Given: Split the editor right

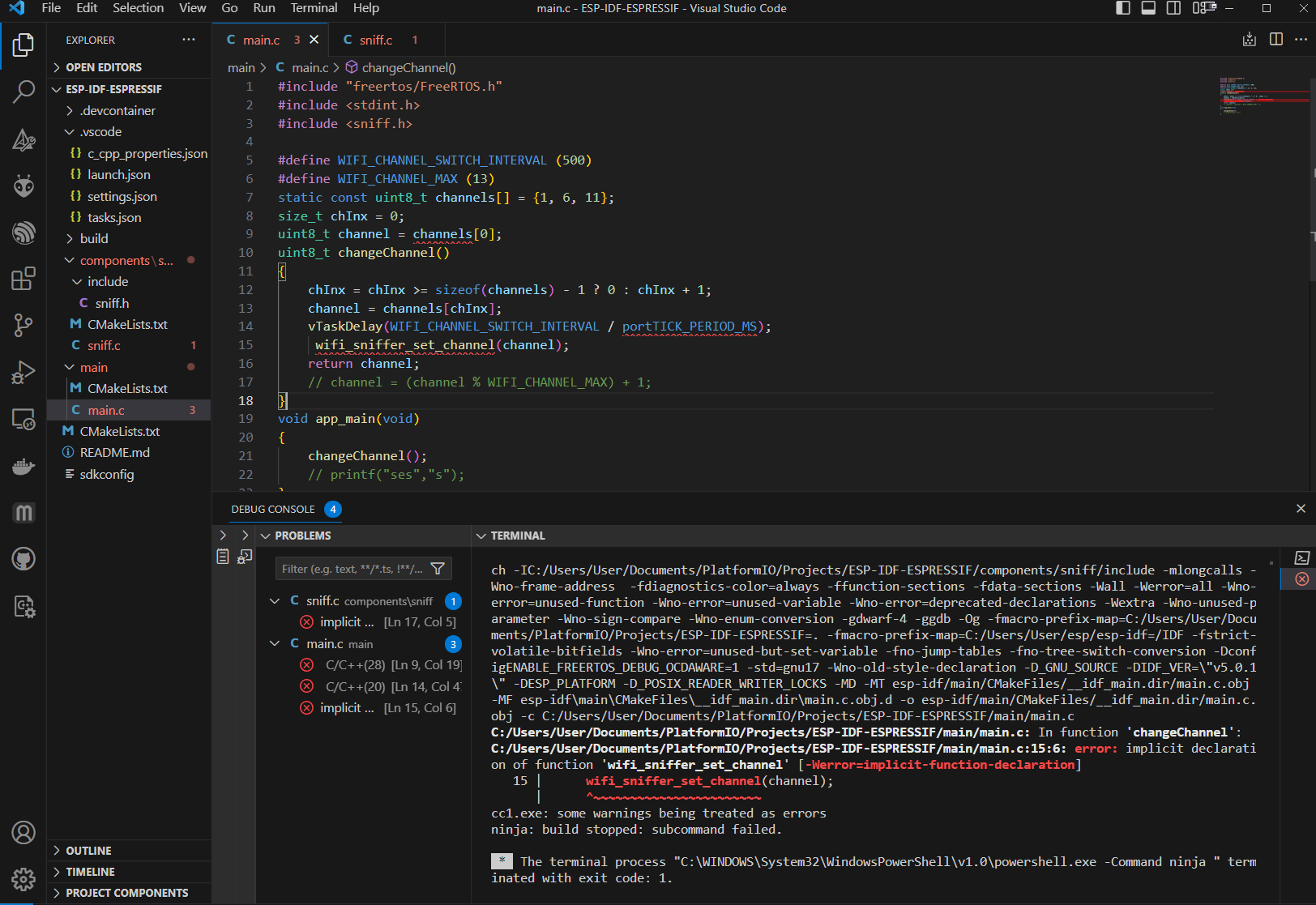Looking at the screenshot, I should point(1276,40).
